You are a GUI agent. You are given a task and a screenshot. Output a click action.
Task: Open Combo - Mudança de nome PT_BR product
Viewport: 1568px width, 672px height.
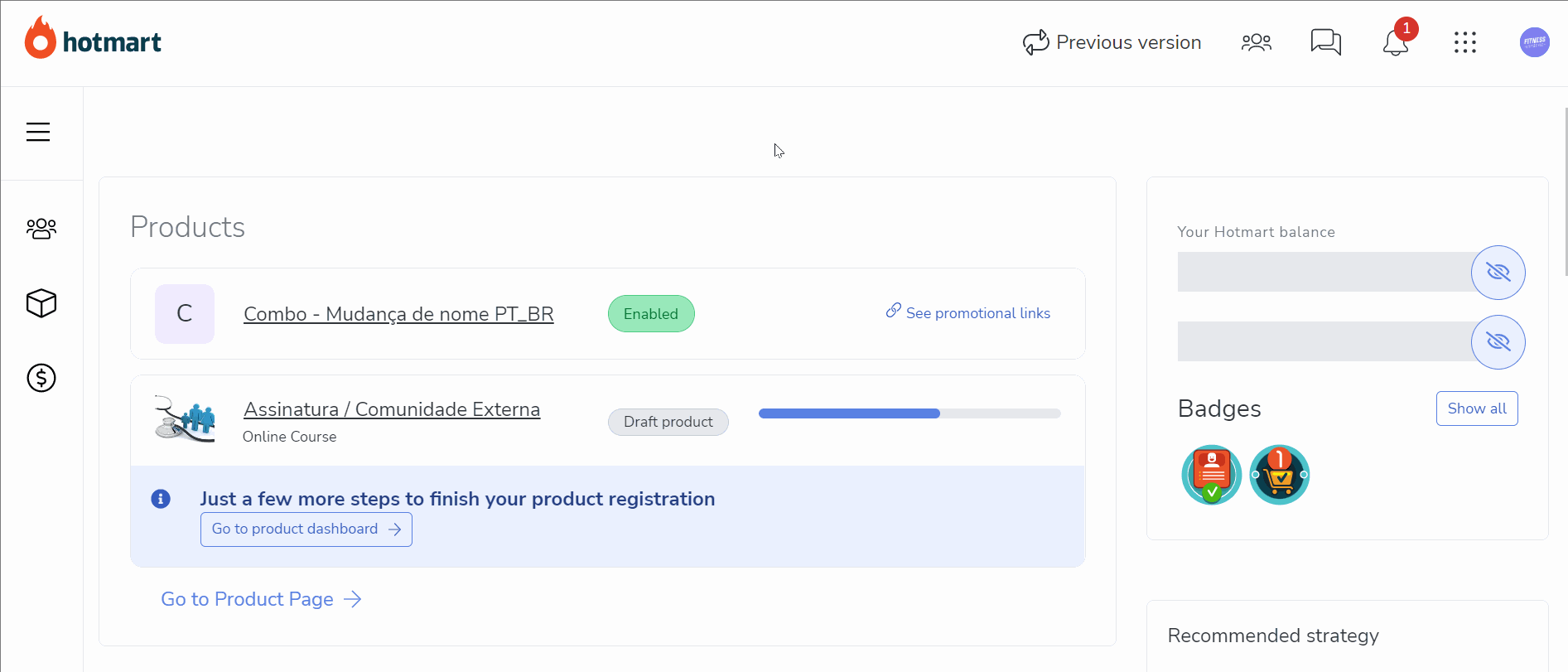click(398, 314)
